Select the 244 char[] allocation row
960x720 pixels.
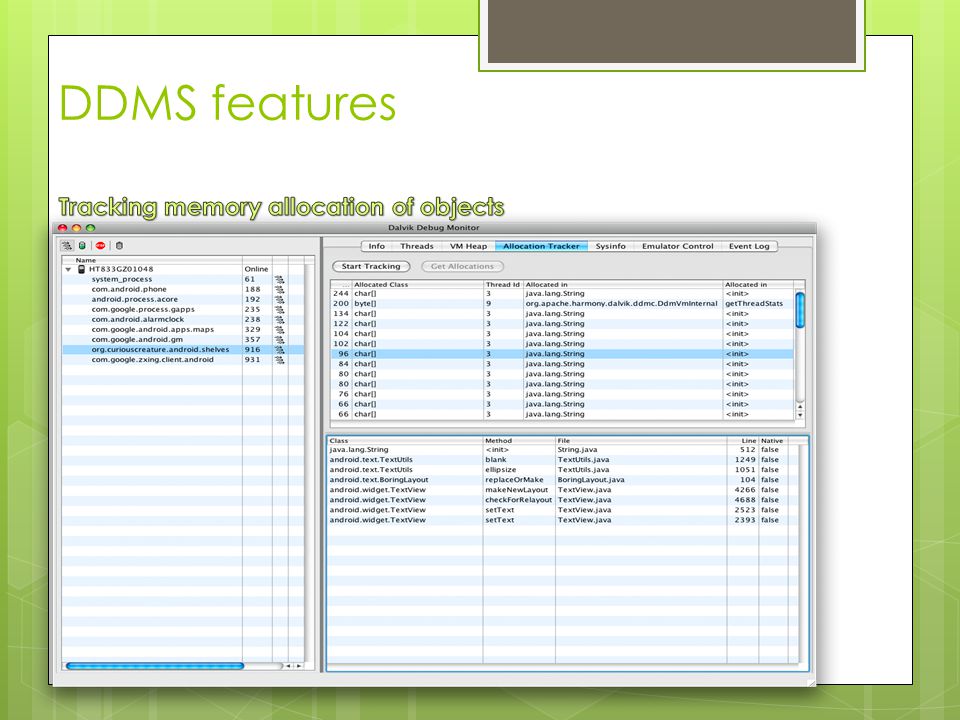(562, 294)
